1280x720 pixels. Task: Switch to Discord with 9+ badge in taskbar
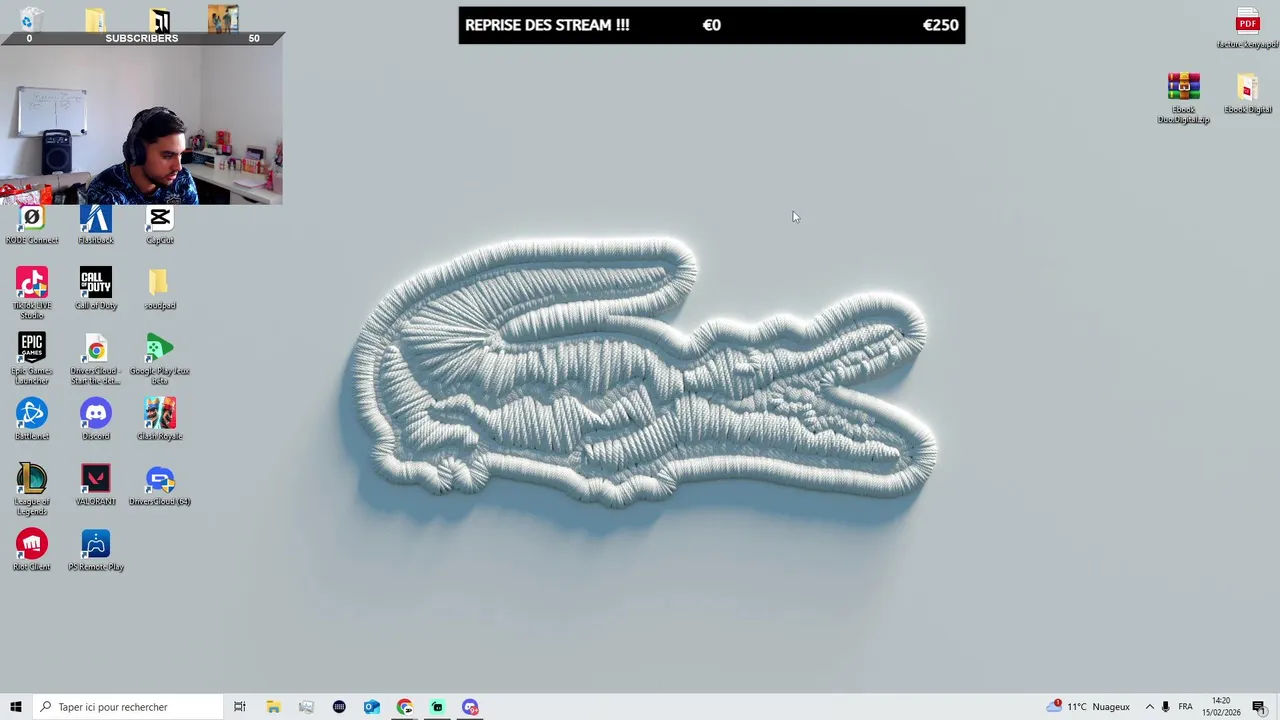tap(470, 707)
